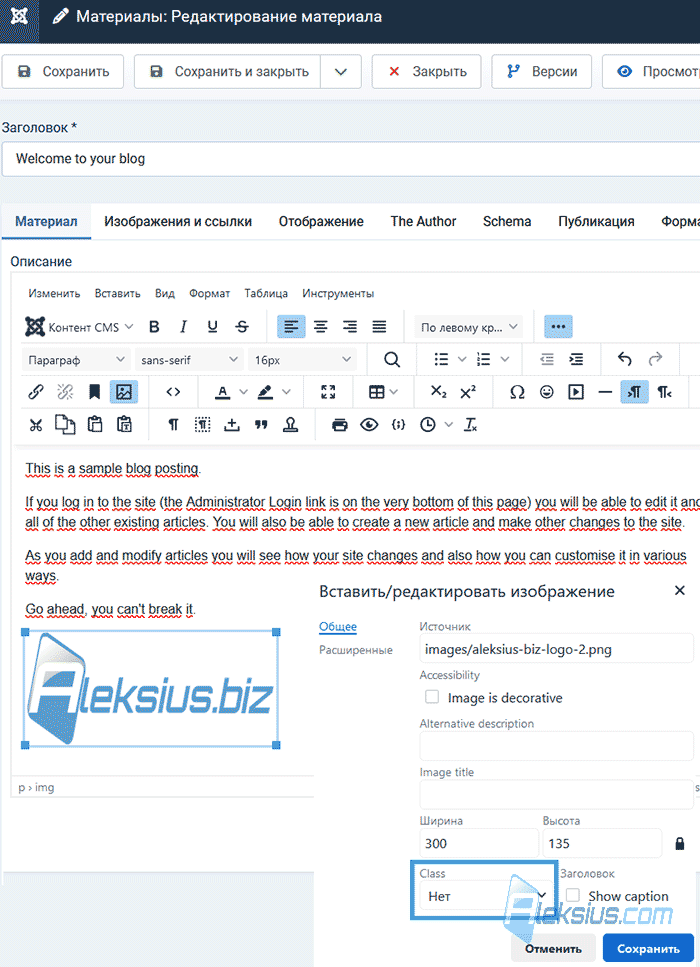This screenshot has height=967, width=700.
Task: Expand the Save and close dropdown arrow
Action: pyautogui.click(x=340, y=72)
